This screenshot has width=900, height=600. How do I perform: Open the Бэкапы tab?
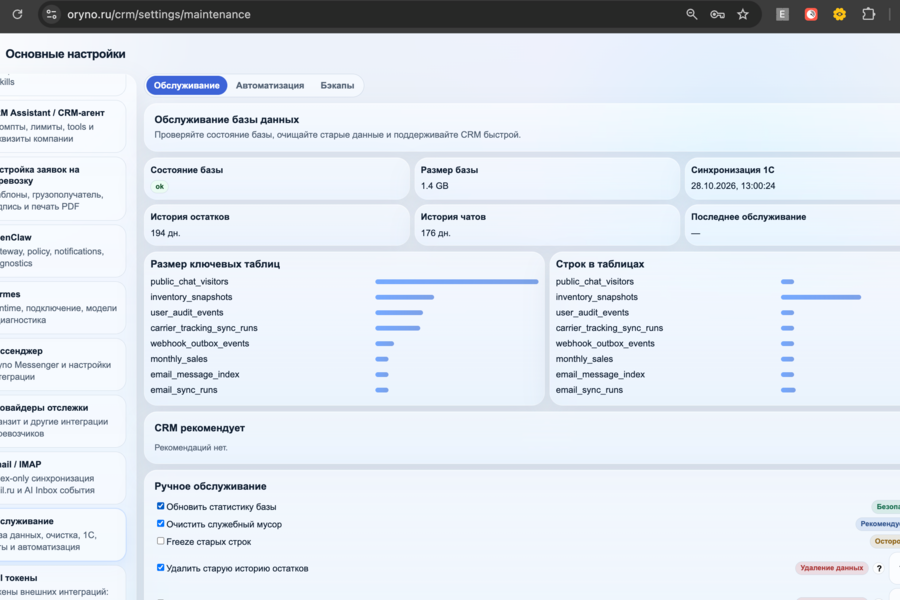pyautogui.click(x=337, y=86)
